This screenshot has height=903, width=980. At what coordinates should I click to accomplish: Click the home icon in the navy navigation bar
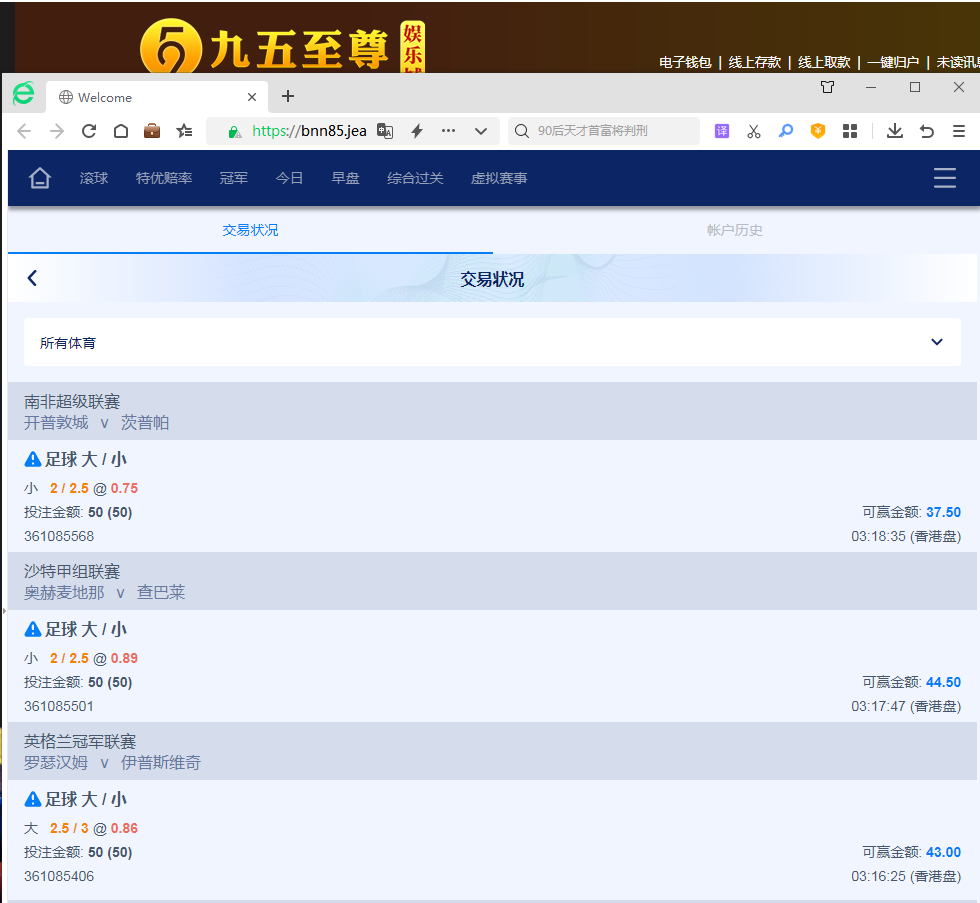tap(40, 178)
